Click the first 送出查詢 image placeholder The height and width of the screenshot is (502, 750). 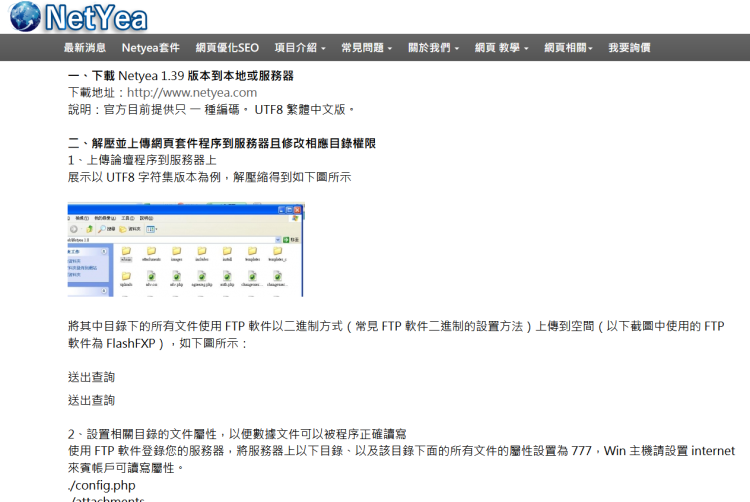click(x=91, y=377)
